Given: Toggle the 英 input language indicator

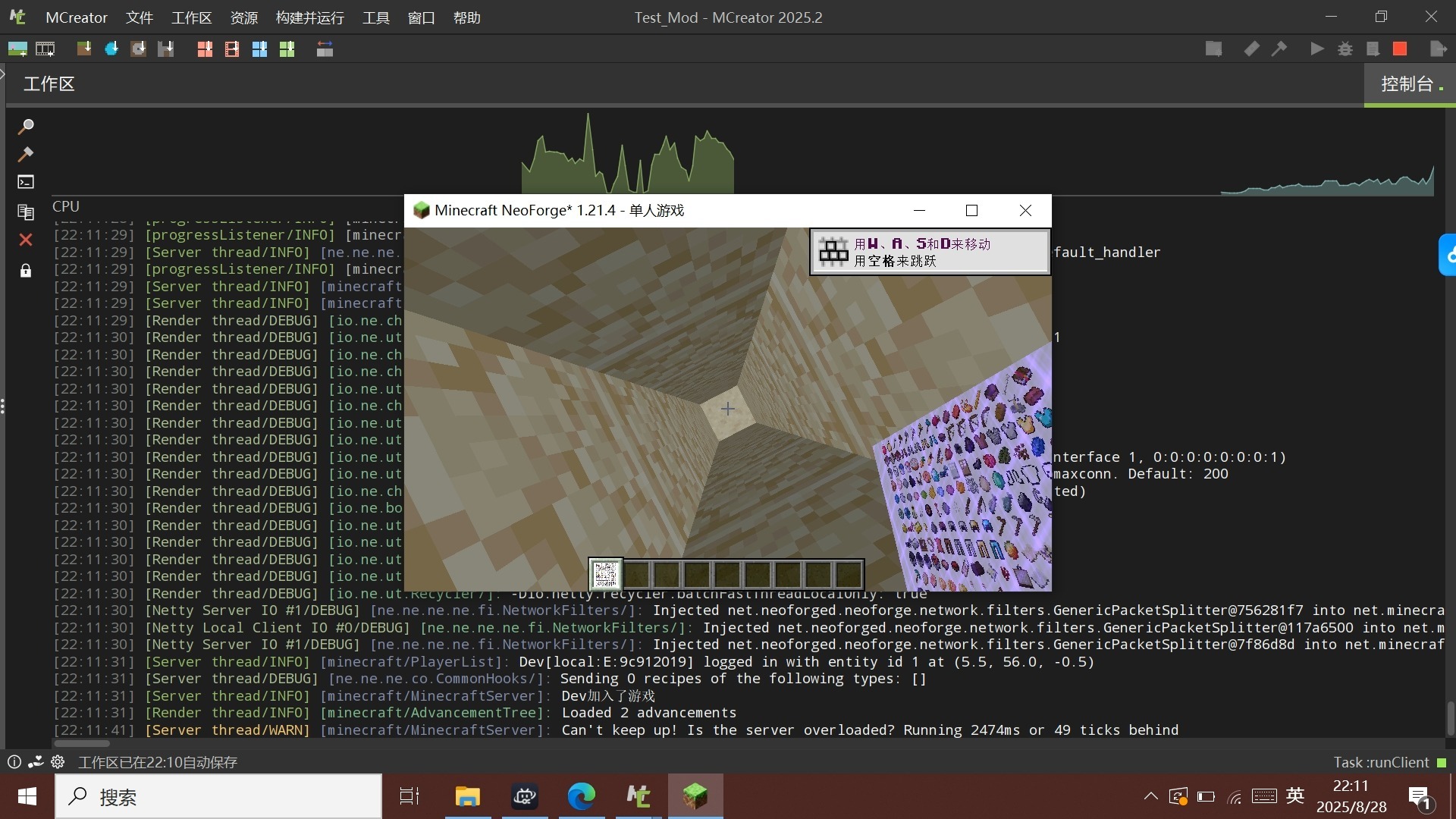Looking at the screenshot, I should click(1295, 796).
